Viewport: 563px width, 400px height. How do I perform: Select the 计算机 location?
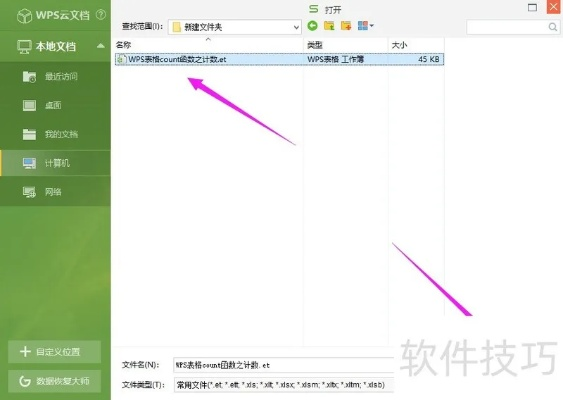(x=55, y=163)
